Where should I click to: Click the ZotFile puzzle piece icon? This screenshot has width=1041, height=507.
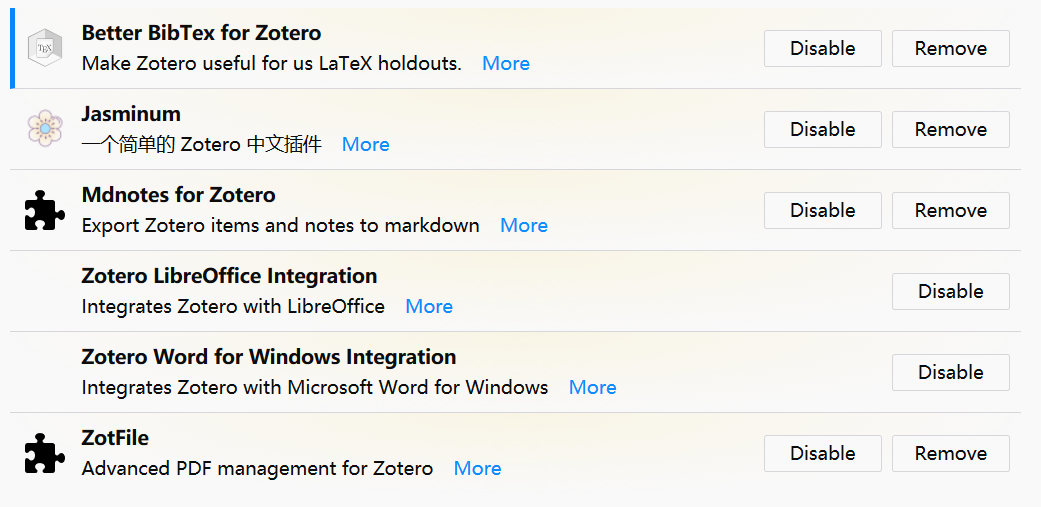click(x=44, y=453)
